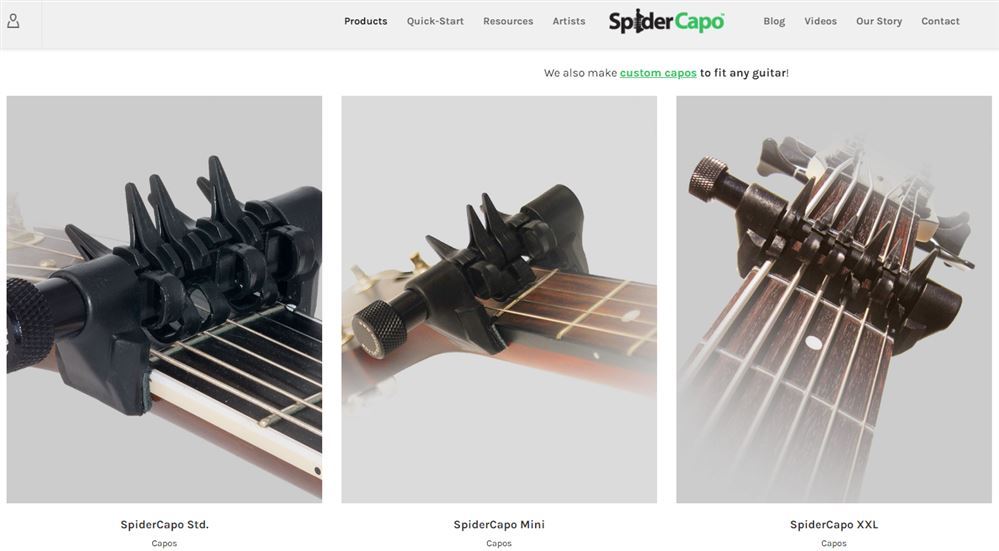Open the Videos page
Screen dimensions: 999x551
821,21
